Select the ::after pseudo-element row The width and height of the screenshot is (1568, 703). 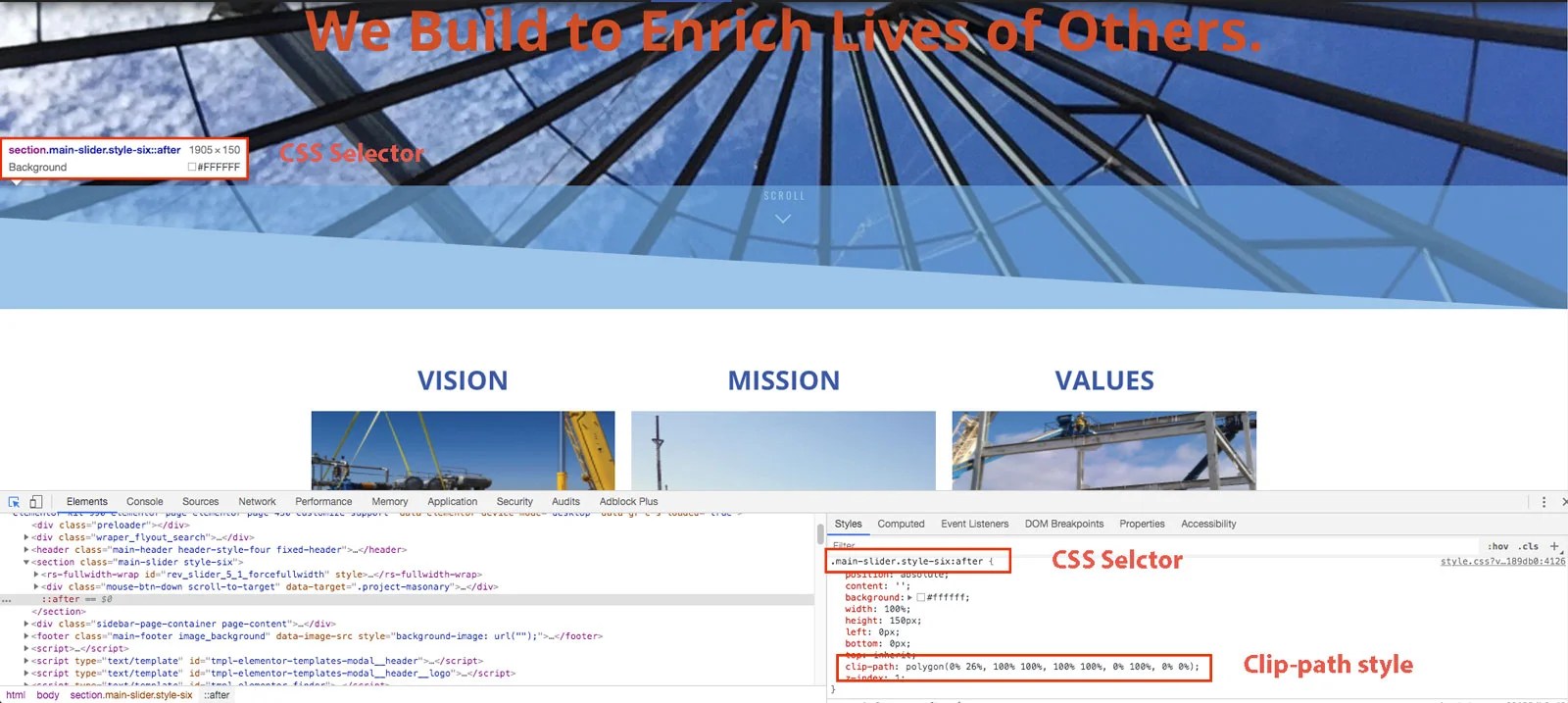point(407,599)
